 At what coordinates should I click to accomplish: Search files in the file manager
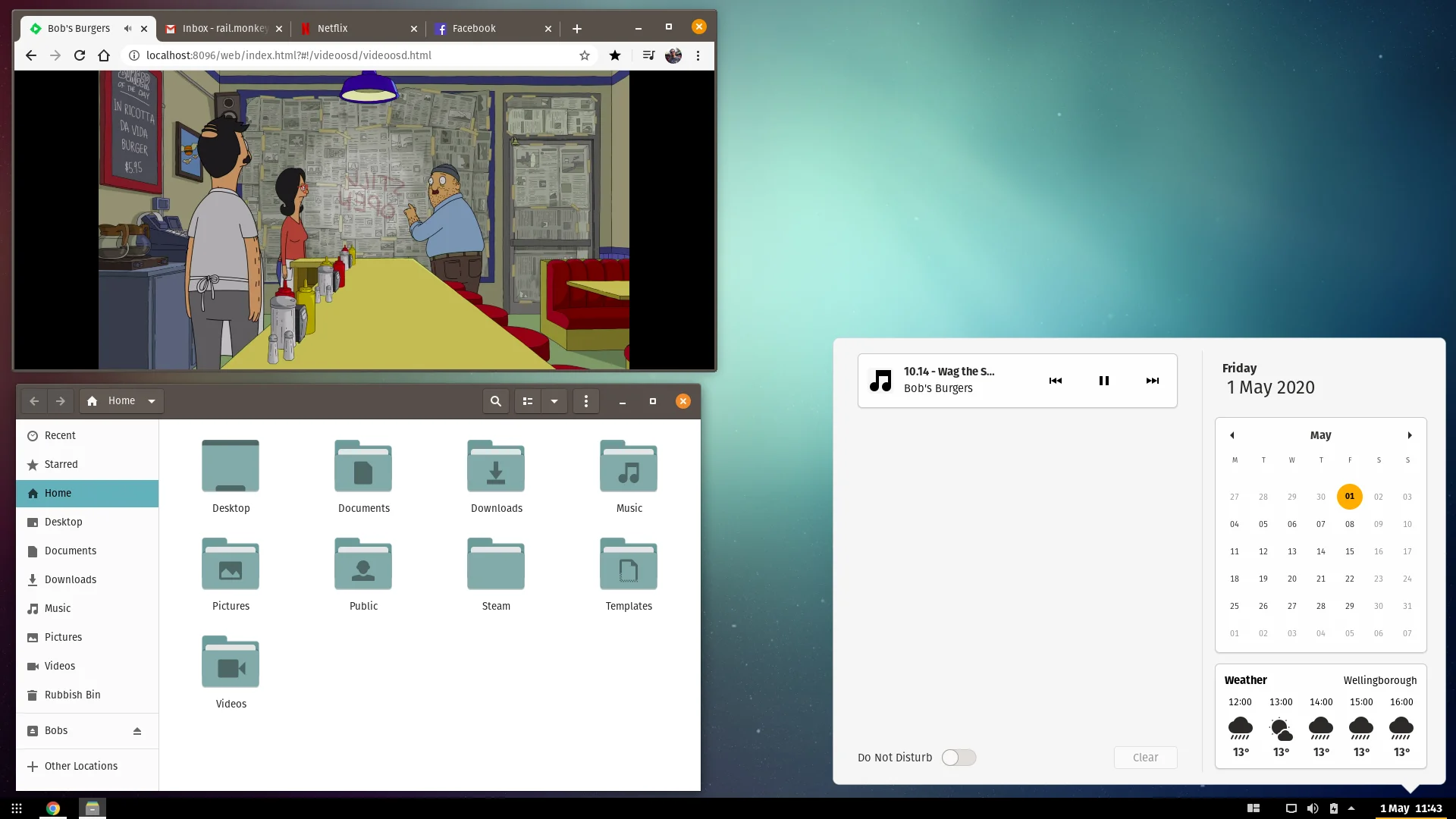496,401
